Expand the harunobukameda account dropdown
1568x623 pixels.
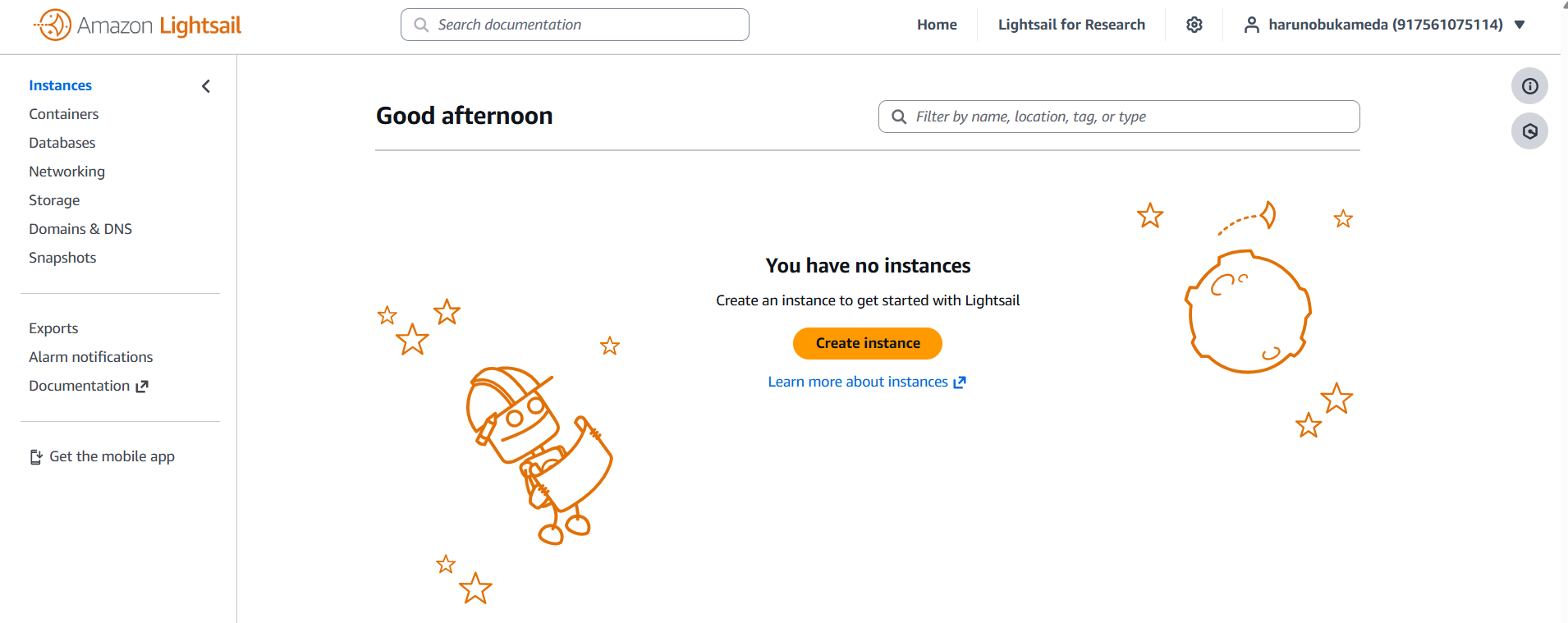click(x=1520, y=25)
